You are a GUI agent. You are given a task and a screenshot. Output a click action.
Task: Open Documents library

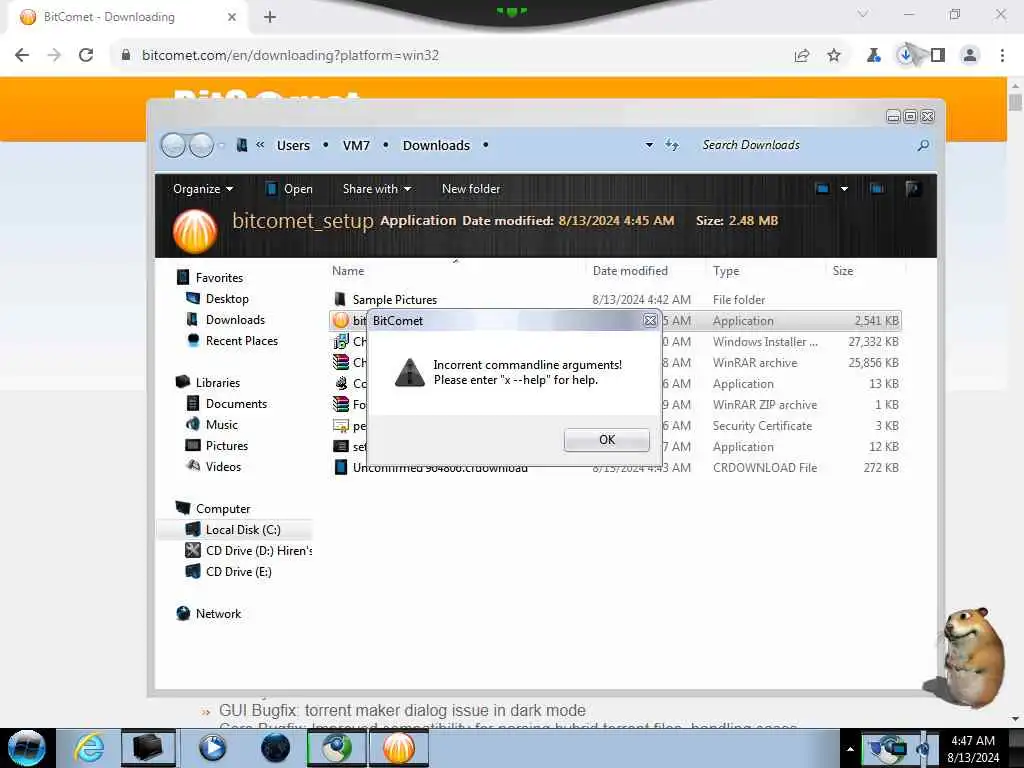[x=236, y=404]
